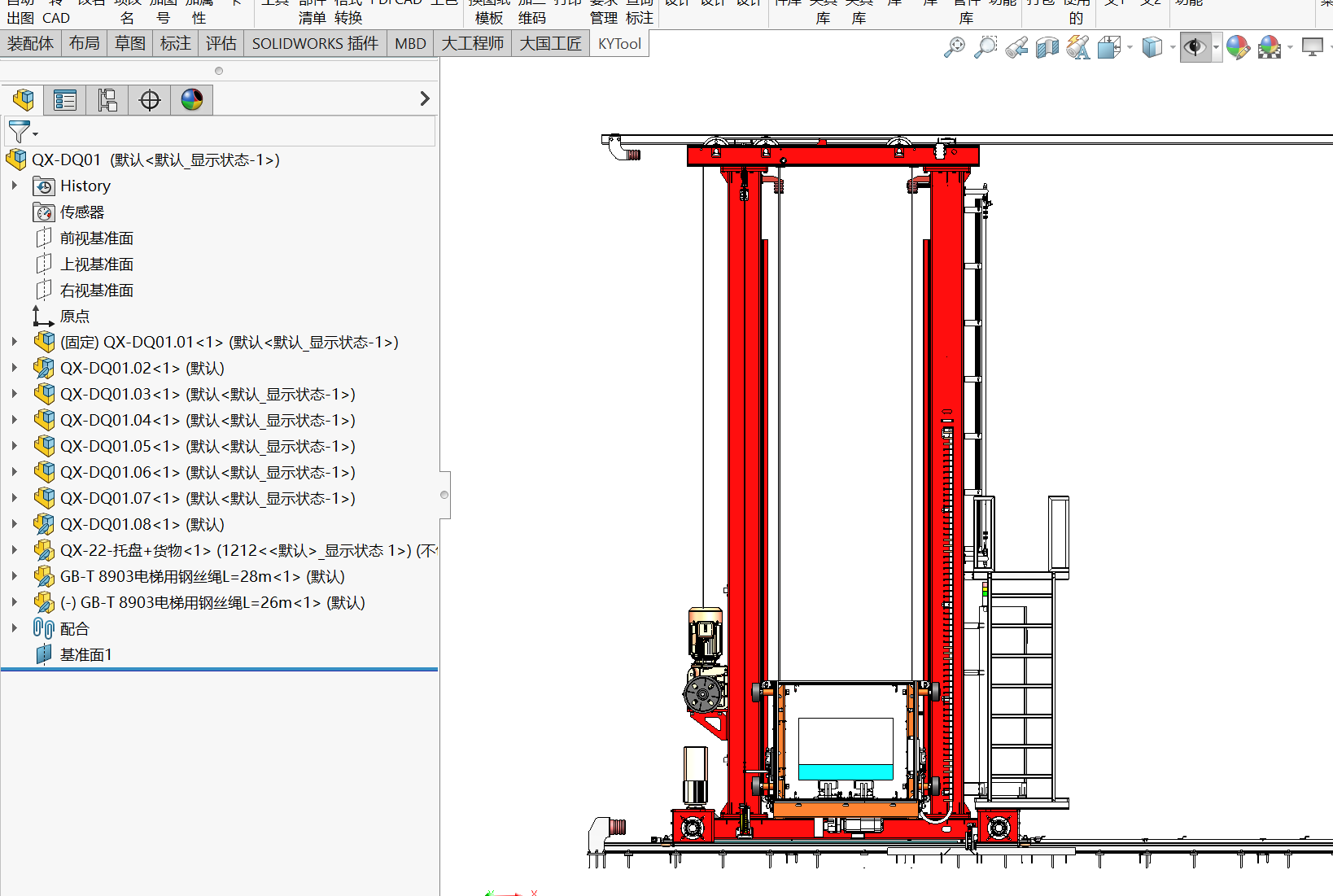Click the panel collapse handle on splitter
Image resolution: width=1333 pixels, height=896 pixels.
pyautogui.click(x=444, y=495)
